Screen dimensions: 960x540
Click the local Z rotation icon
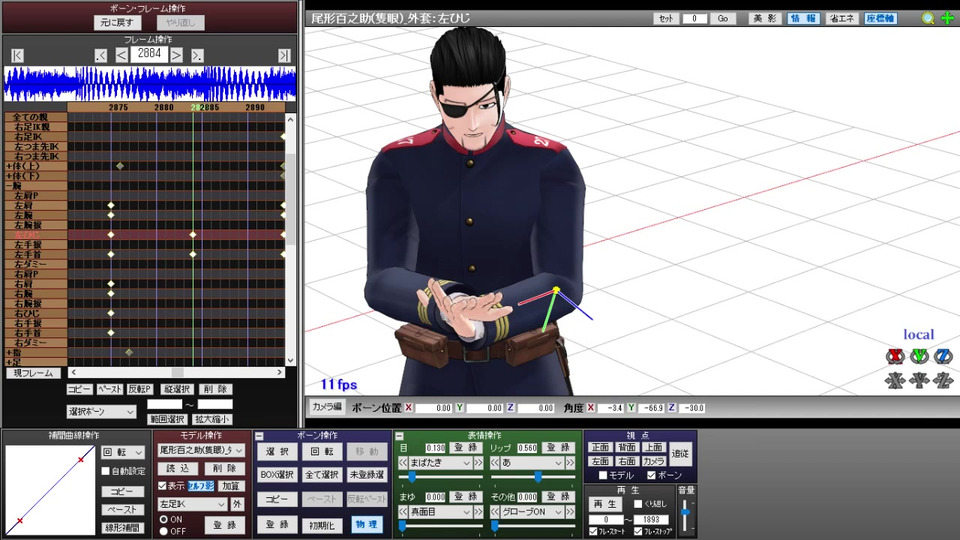943,356
